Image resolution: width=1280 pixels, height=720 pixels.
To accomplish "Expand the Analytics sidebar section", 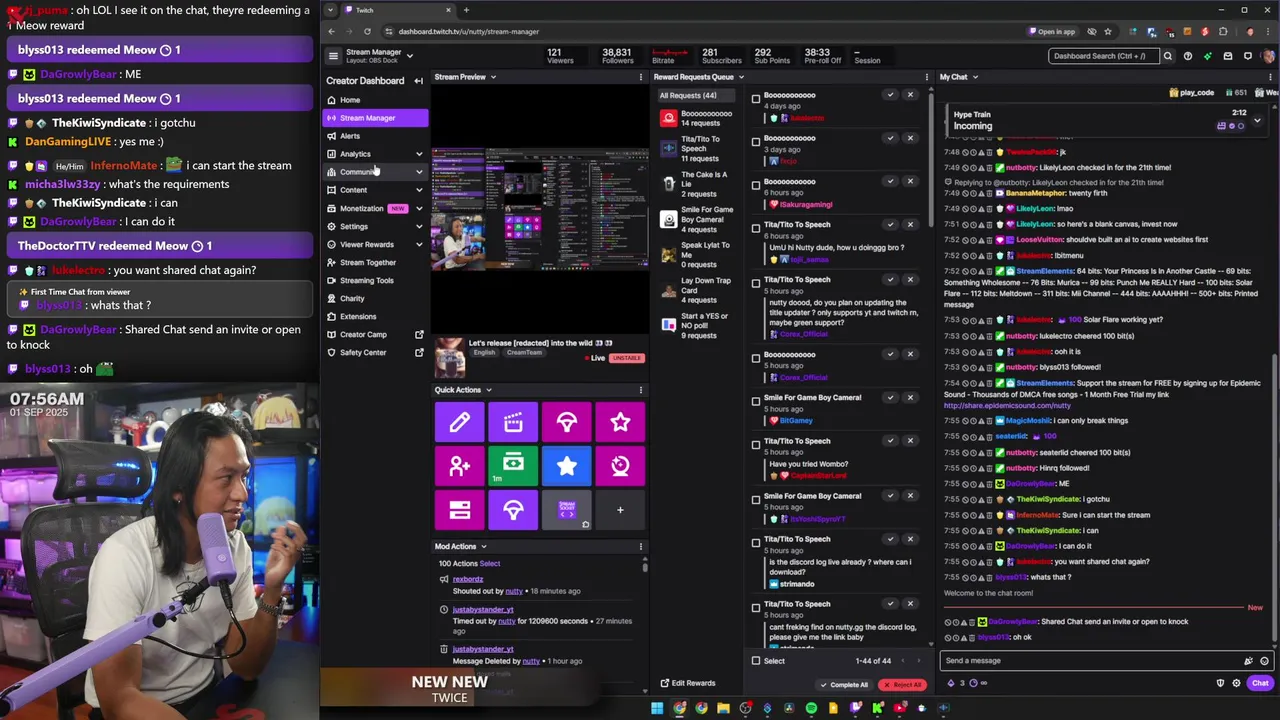I will click(419, 154).
